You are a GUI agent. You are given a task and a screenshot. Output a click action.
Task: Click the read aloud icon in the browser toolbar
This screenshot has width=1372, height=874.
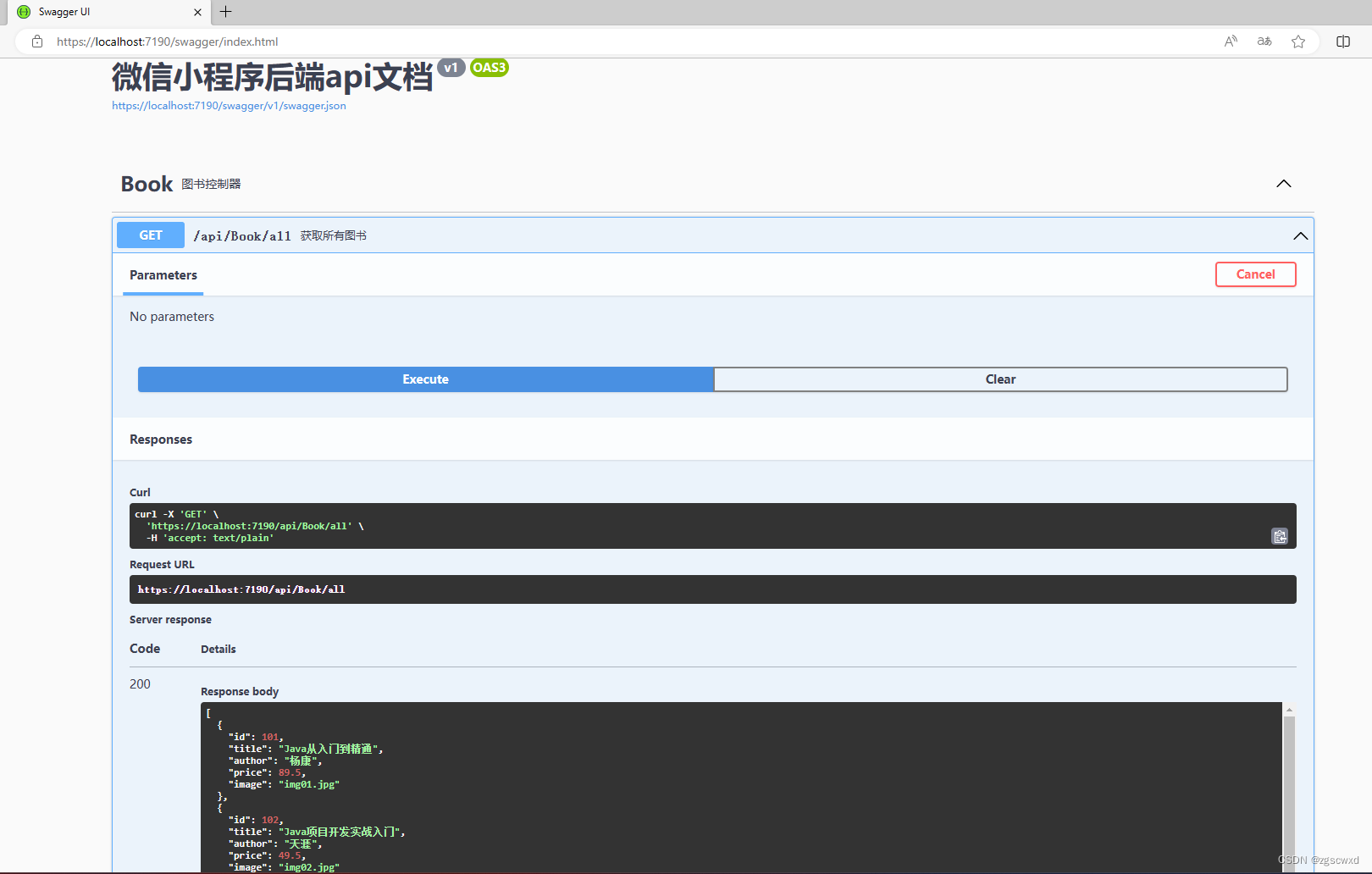point(1230,41)
